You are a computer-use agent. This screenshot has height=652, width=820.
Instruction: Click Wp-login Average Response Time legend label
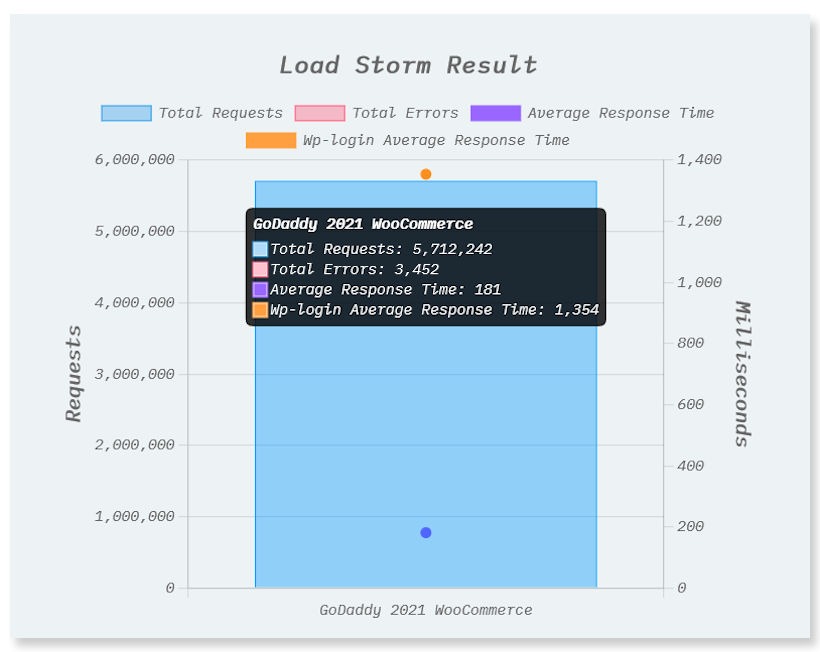click(436, 141)
